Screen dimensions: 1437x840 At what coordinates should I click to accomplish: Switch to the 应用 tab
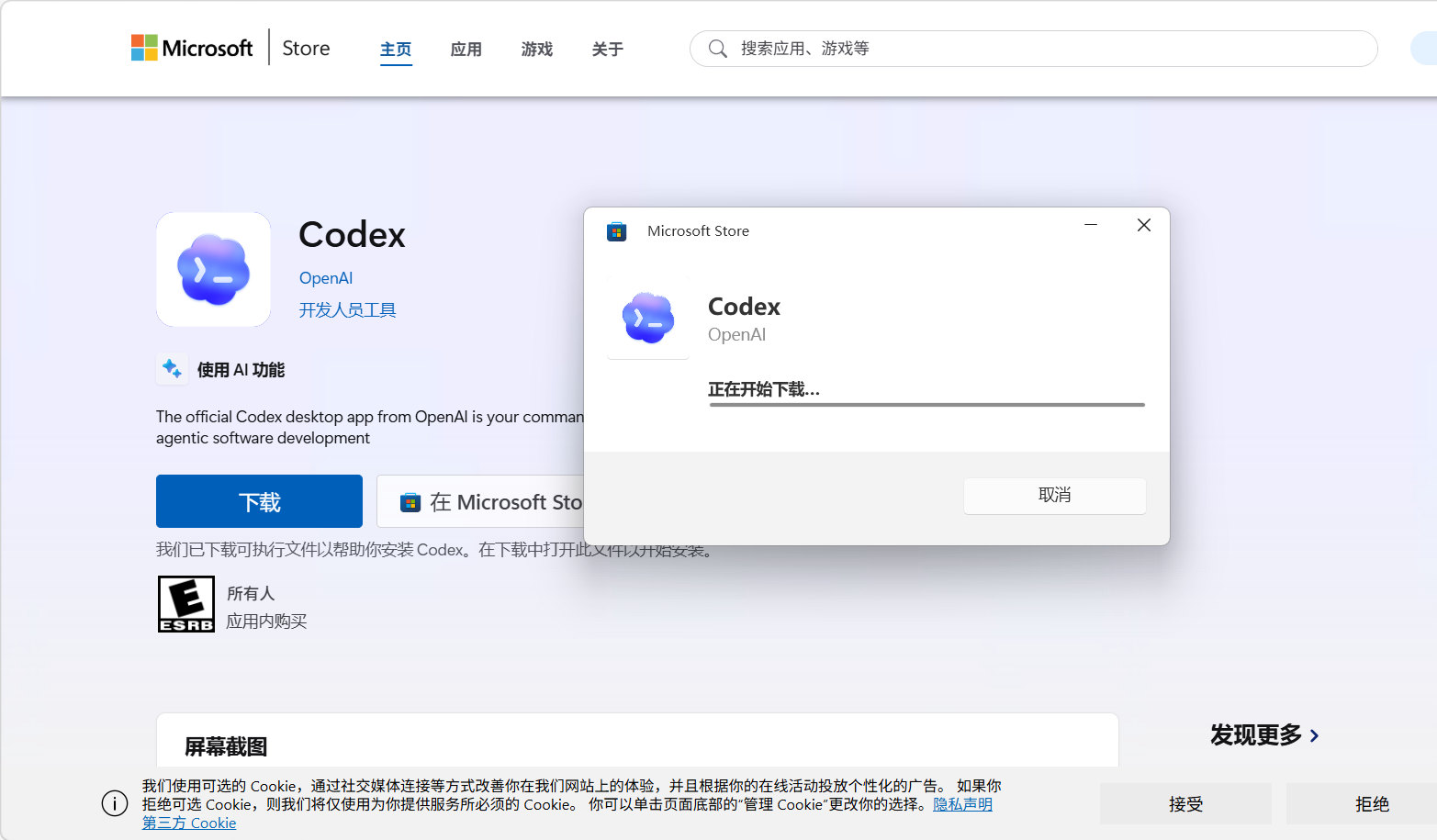tap(466, 50)
